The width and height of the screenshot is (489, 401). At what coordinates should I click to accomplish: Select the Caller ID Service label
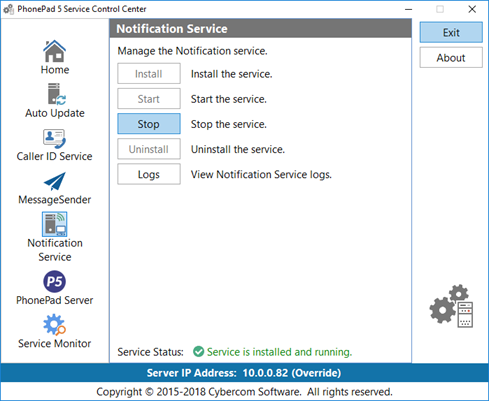tap(55, 156)
